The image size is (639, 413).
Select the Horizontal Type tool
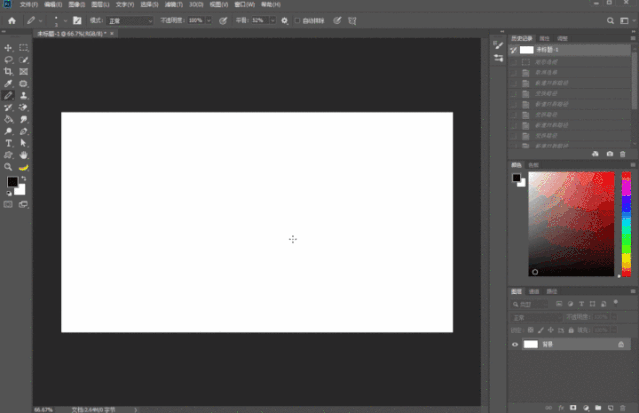click(8, 143)
